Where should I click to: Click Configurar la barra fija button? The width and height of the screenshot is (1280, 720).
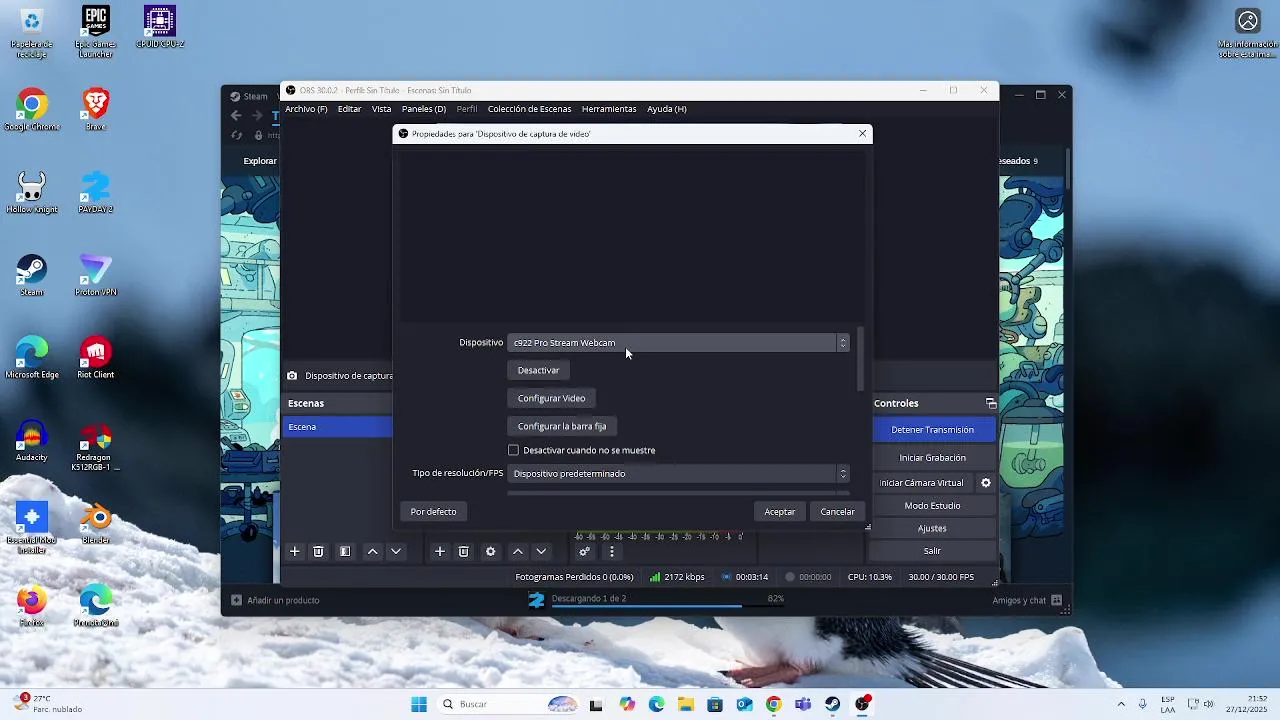click(x=562, y=426)
